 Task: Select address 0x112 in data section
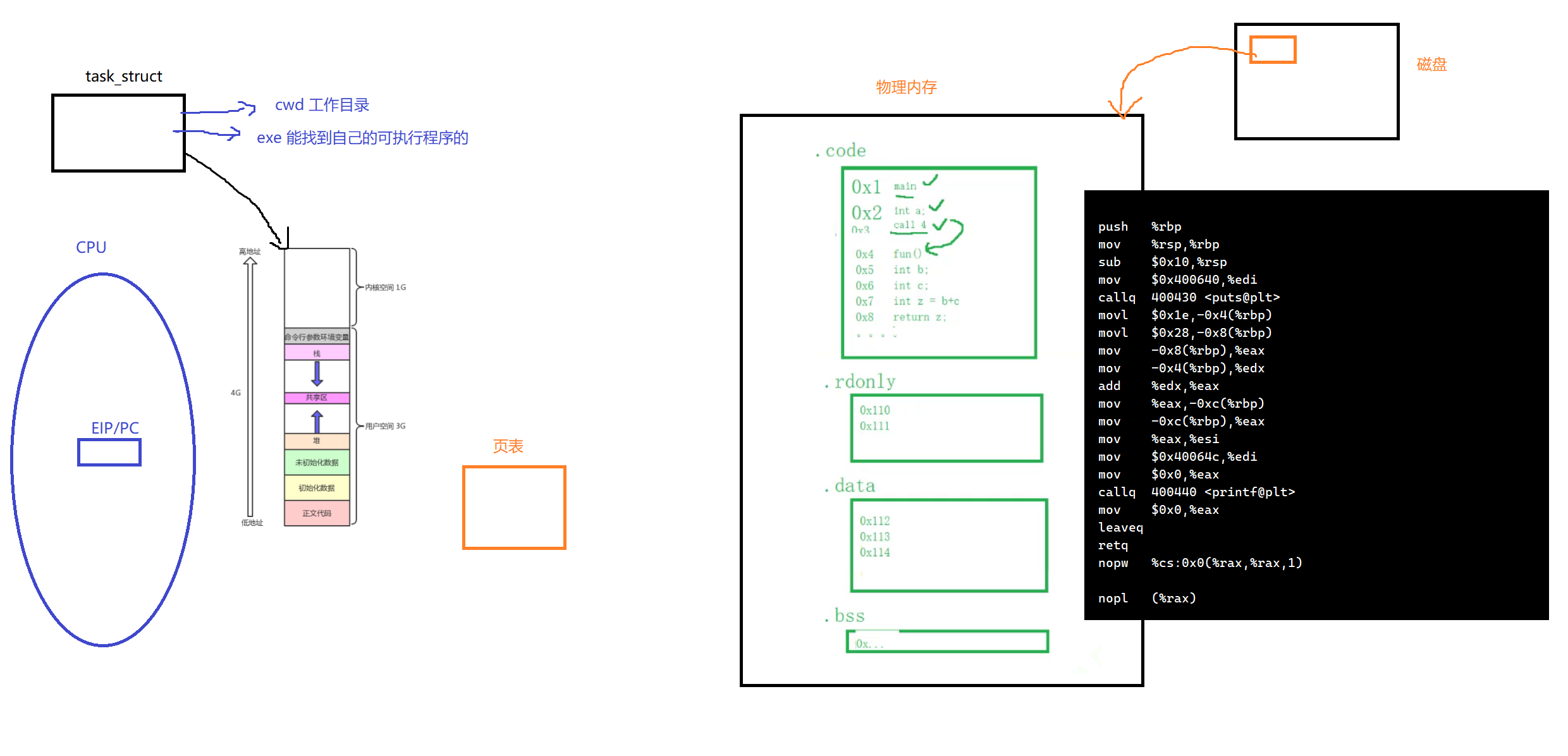[874, 521]
